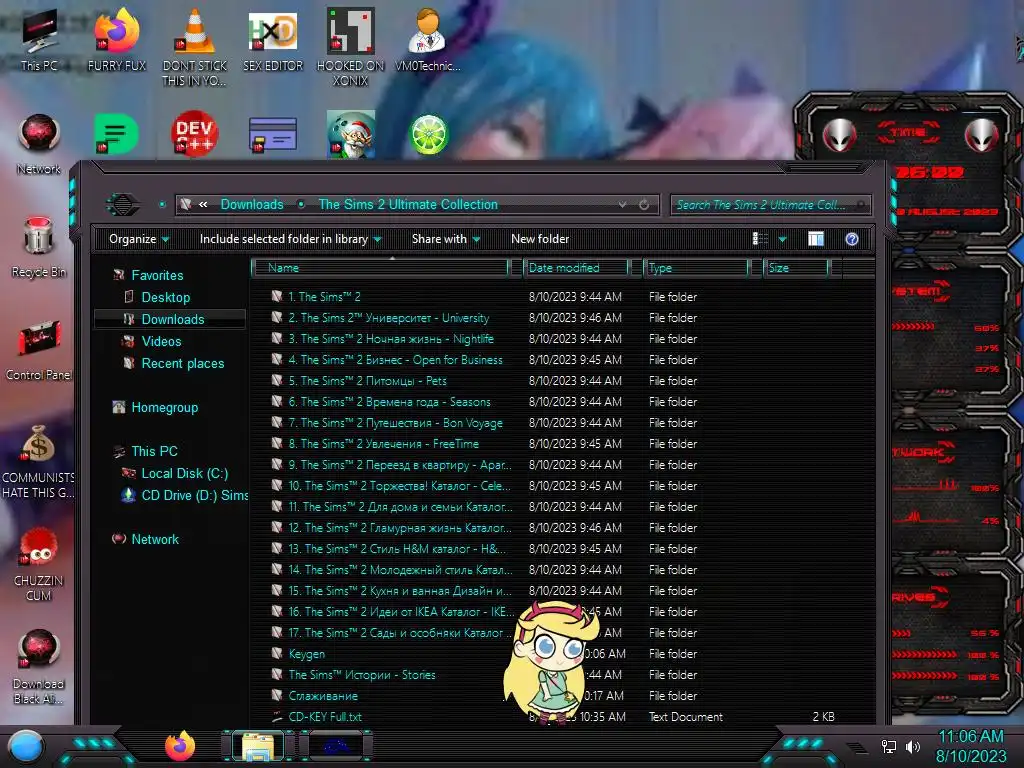
Task: Open the volume speaker tray icon
Action: [x=913, y=746]
